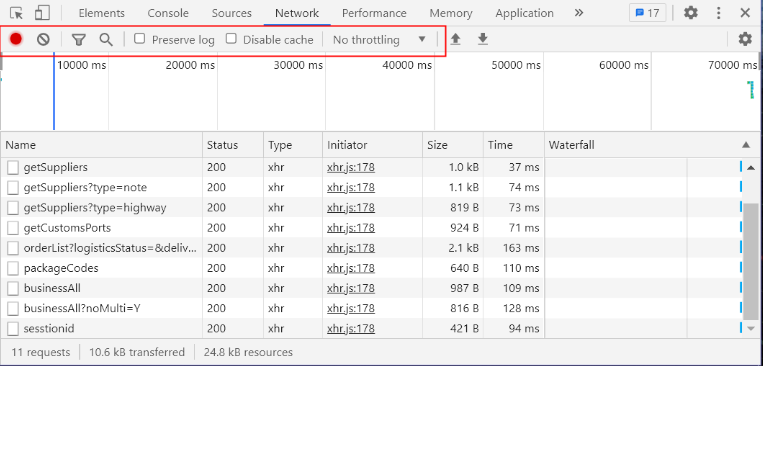Open DevTools main settings gear
763x470 pixels.
click(x=690, y=13)
